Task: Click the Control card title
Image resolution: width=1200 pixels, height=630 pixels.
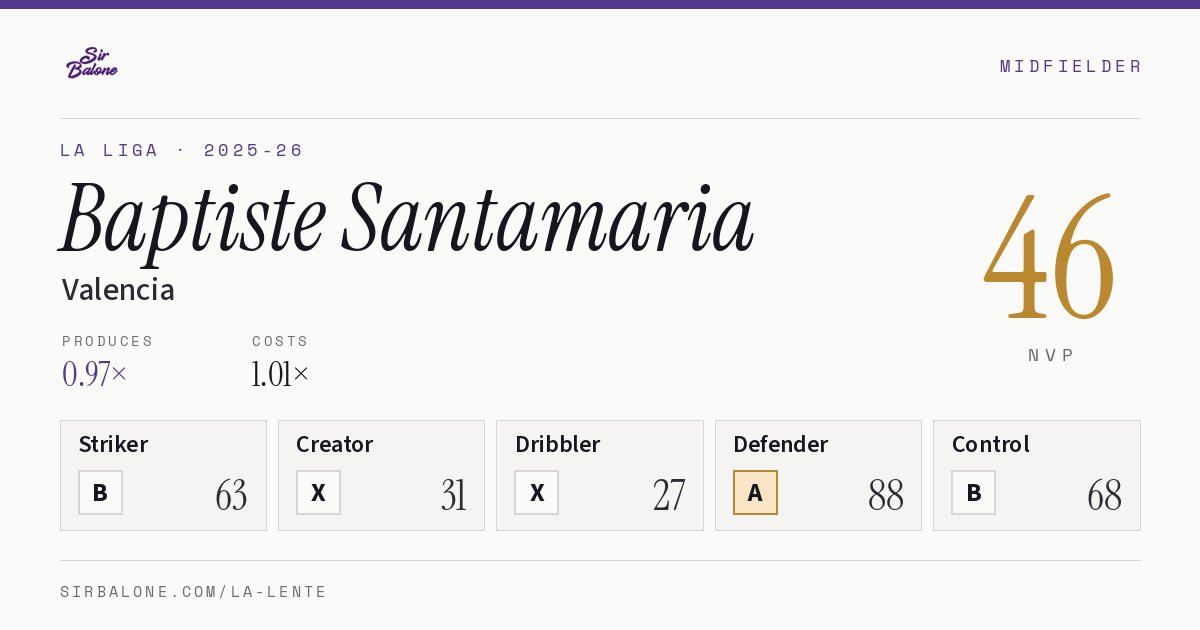Action: point(991,444)
